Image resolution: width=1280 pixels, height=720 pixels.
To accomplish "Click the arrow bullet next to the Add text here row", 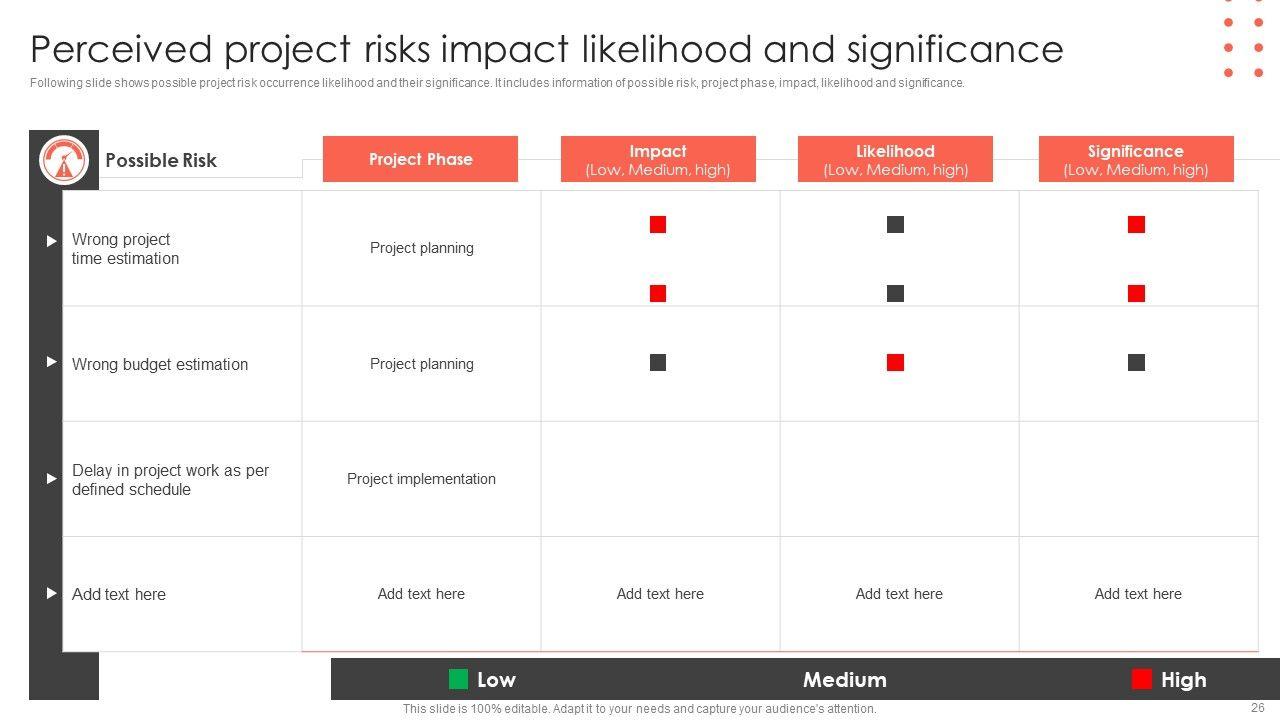I will [x=52, y=593].
